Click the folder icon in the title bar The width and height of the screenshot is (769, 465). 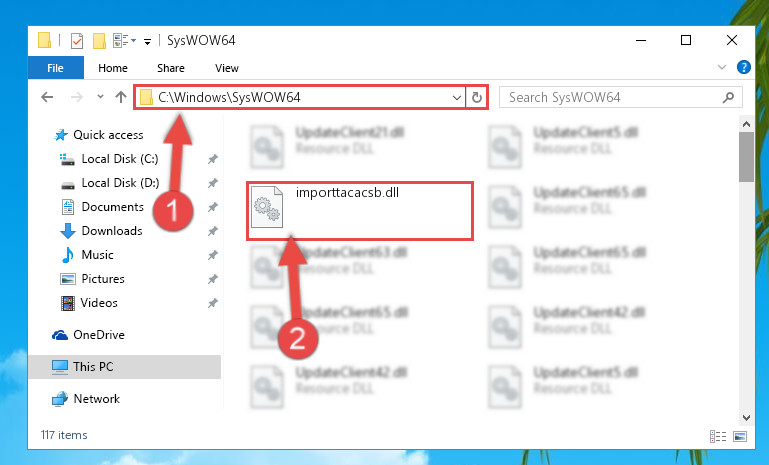[x=45, y=41]
